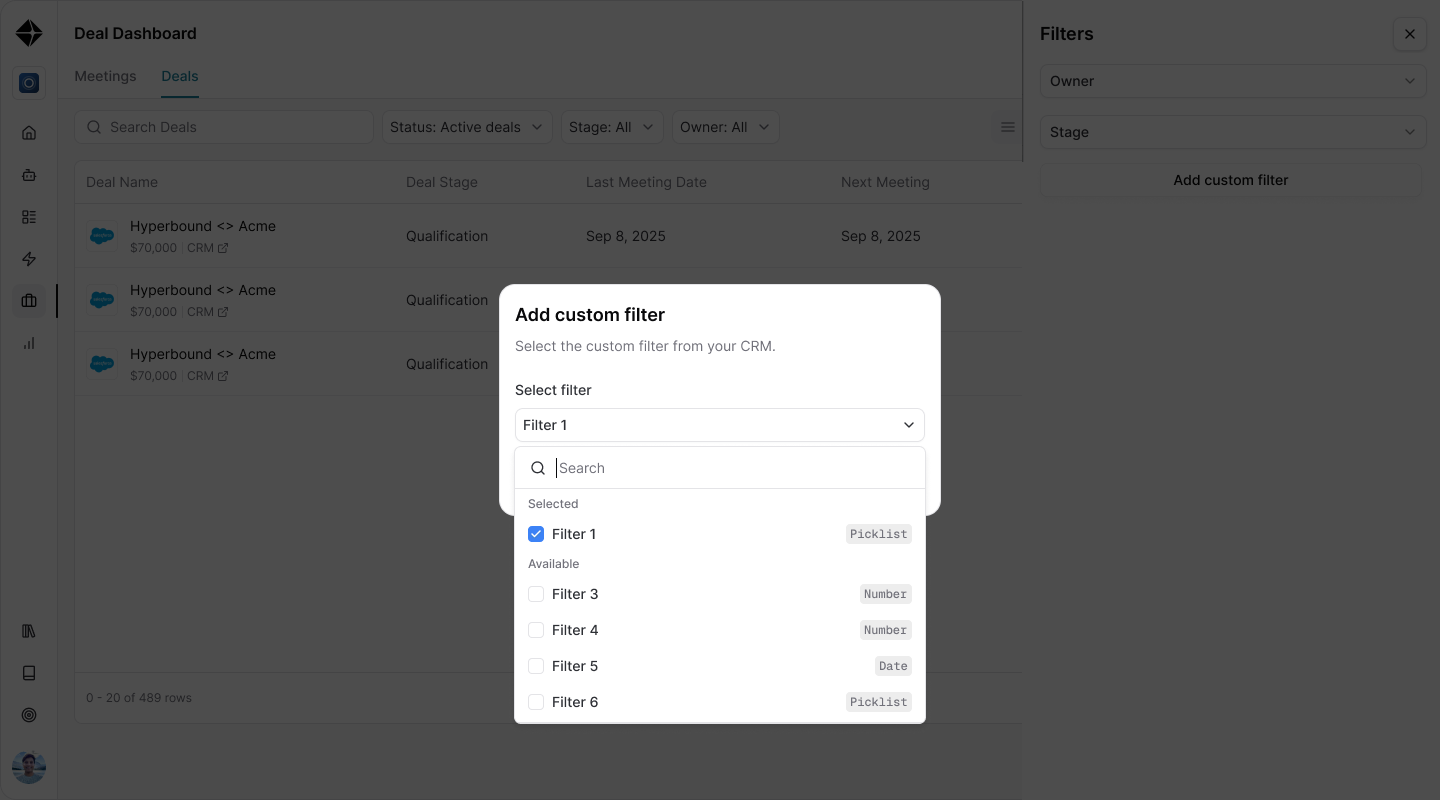Open CRM link of first Hyperbound deal
This screenshot has width=1440, height=800.
pos(208,248)
